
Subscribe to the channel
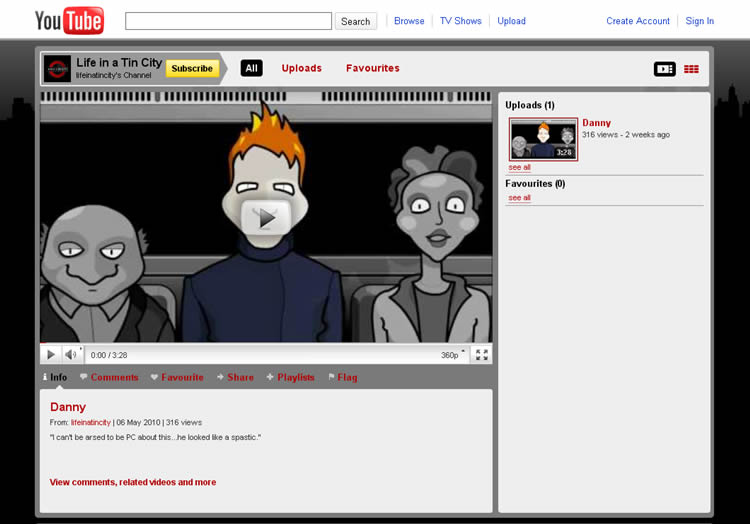(192, 68)
